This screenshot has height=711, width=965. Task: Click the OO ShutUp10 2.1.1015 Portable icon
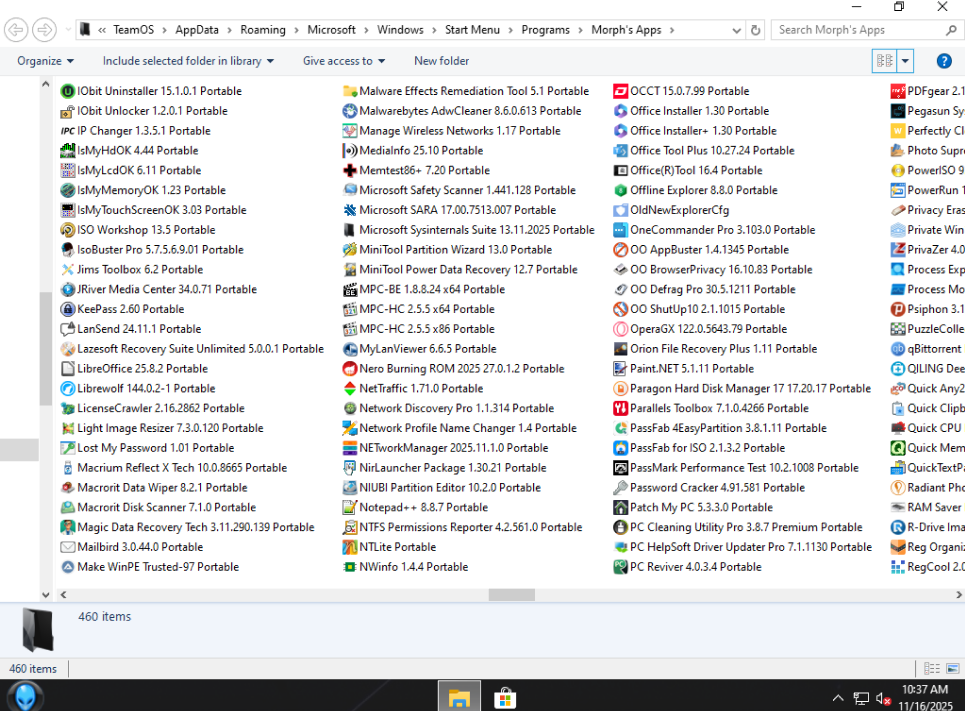point(620,309)
